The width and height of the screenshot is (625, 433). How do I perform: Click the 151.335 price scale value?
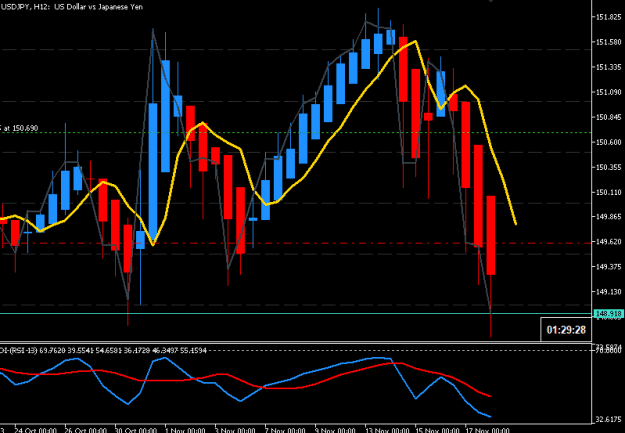[x=609, y=67]
